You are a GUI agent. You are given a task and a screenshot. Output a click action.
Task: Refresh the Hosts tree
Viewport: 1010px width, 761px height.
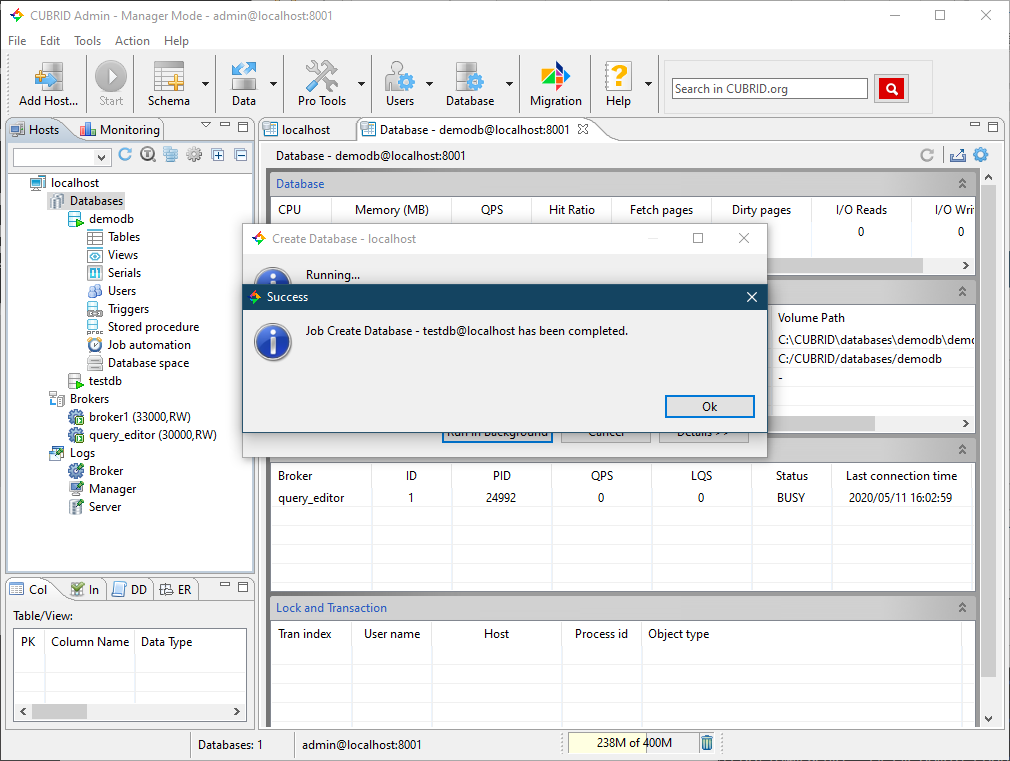[x=125, y=155]
